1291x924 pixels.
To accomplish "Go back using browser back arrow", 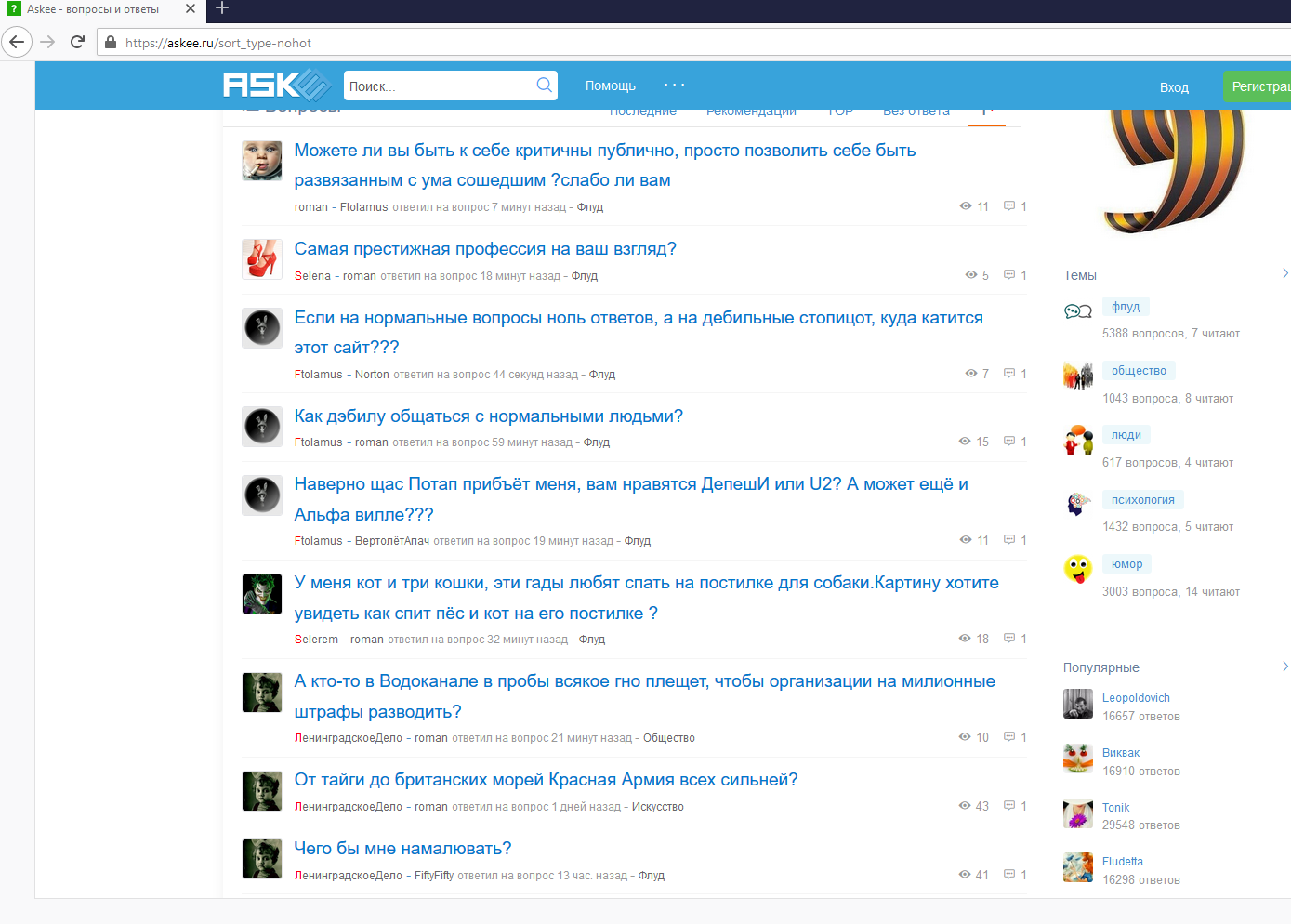I will [17, 42].
